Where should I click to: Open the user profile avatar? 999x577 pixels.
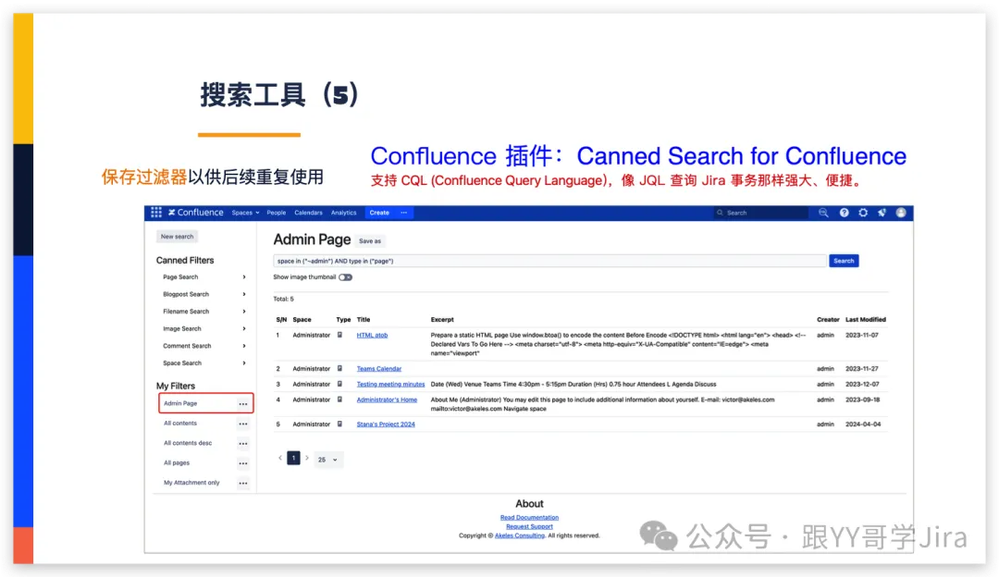pos(901,213)
